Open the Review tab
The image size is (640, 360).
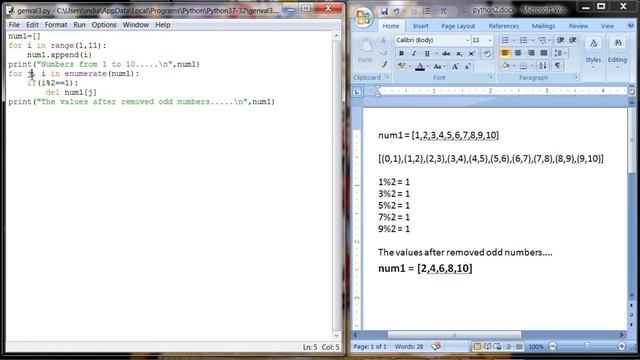(578, 26)
